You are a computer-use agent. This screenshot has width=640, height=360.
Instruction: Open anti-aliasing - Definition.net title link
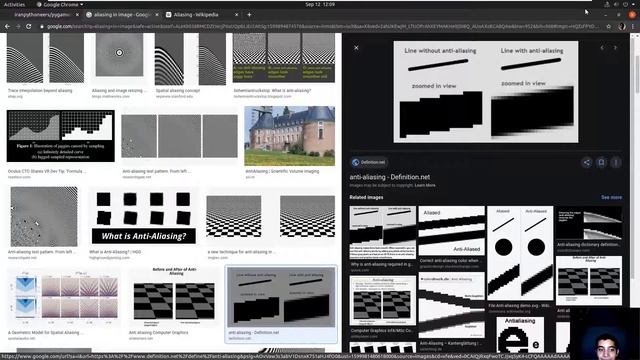tap(389, 177)
